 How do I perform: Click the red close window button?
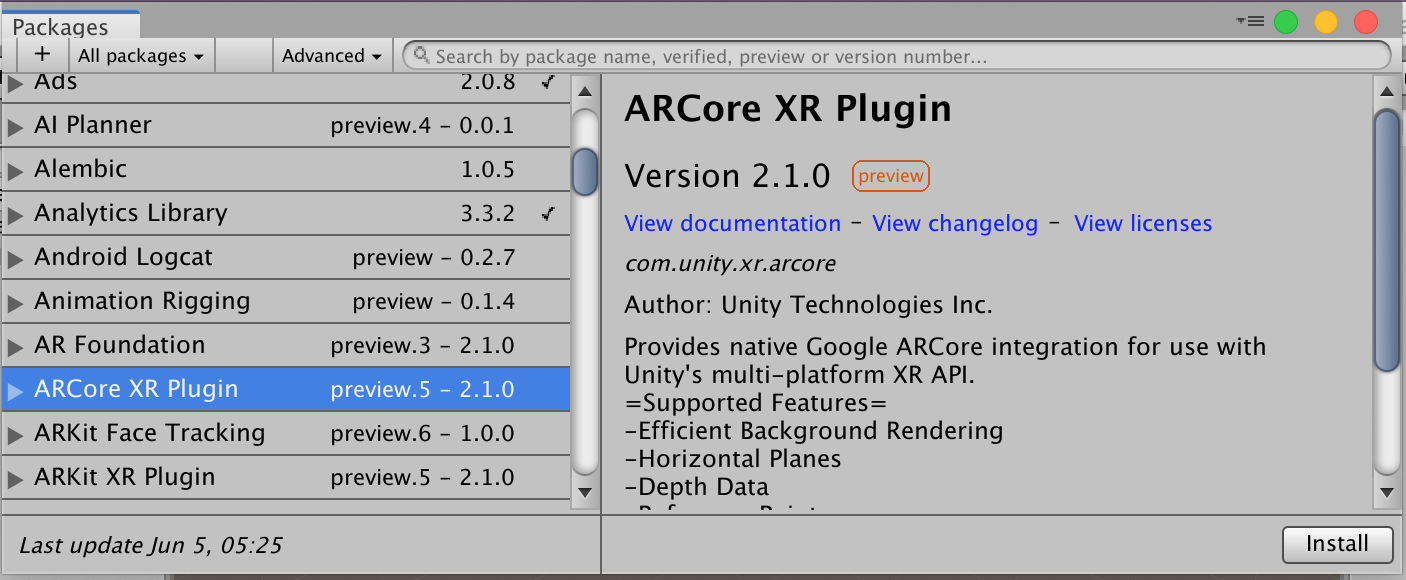point(1366,21)
